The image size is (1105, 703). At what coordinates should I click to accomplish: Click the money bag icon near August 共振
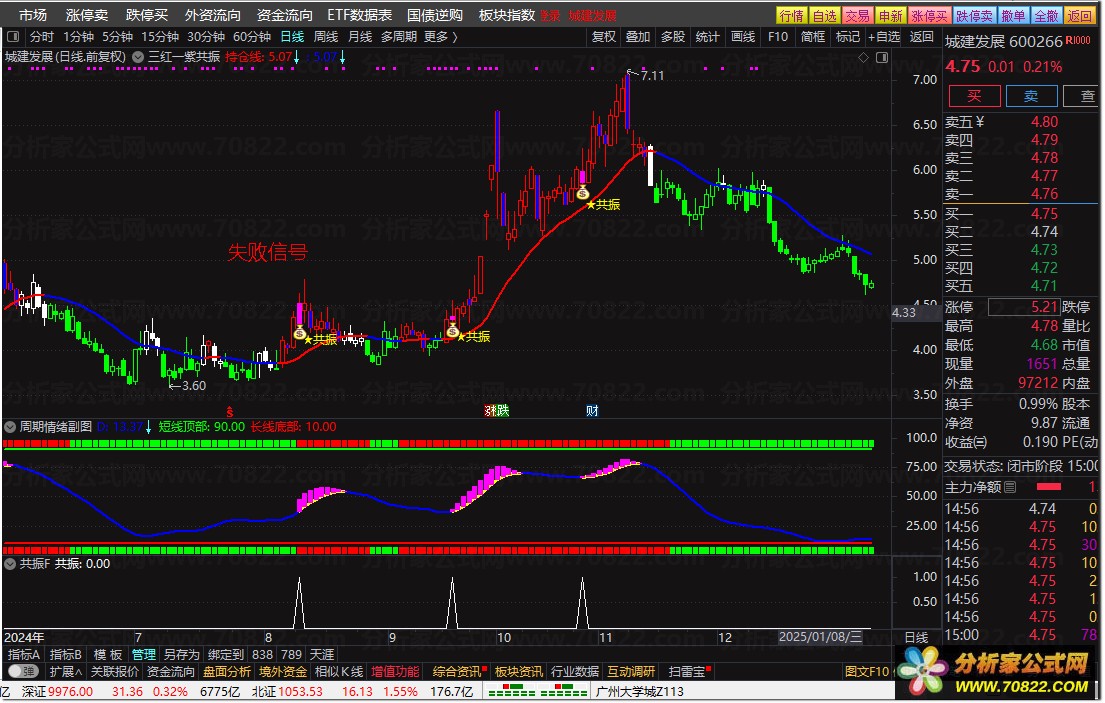pyautogui.click(x=300, y=332)
